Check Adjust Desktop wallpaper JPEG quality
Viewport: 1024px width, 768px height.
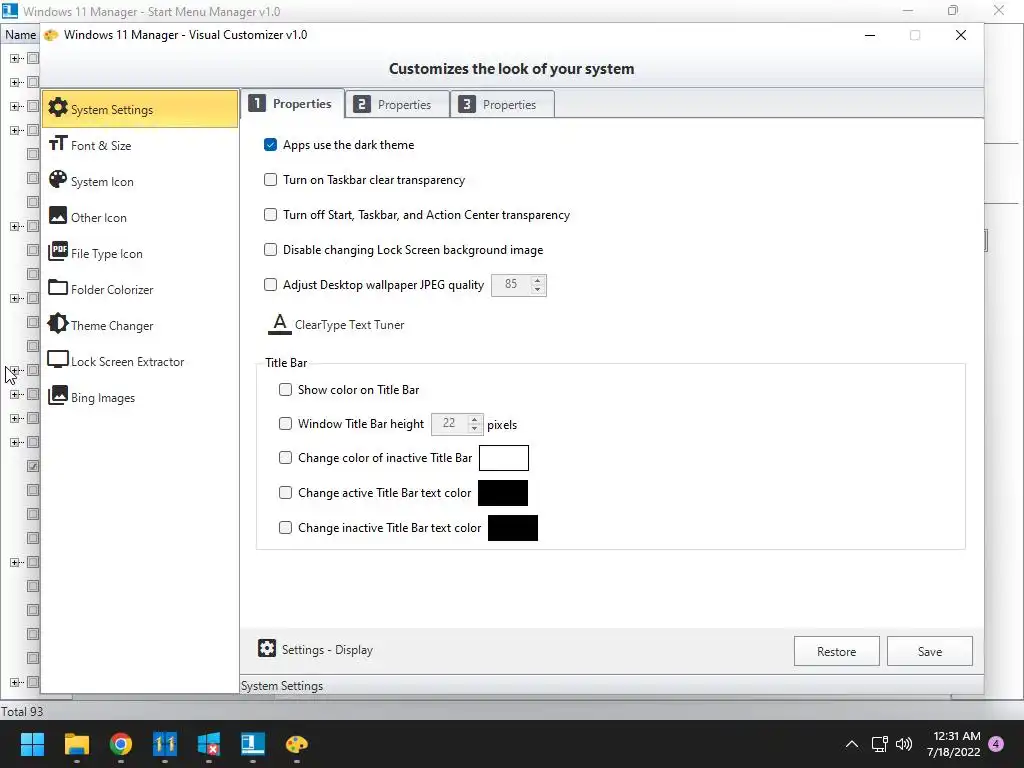click(270, 284)
